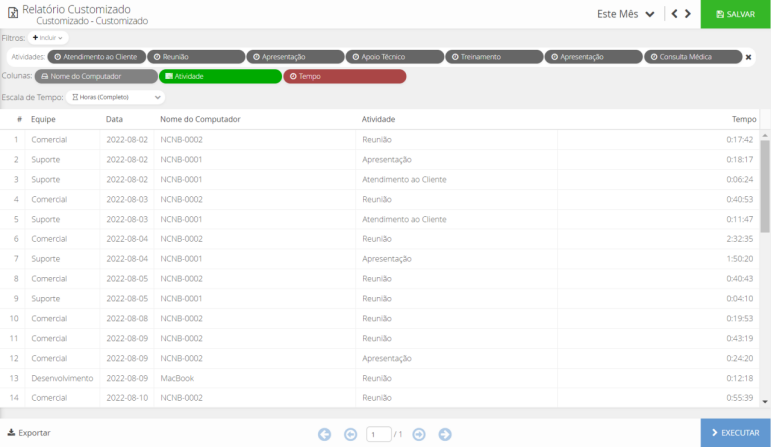Viewport: 772px width, 448px height.
Task: Click the time value '0:55:39'
Action: (740, 398)
